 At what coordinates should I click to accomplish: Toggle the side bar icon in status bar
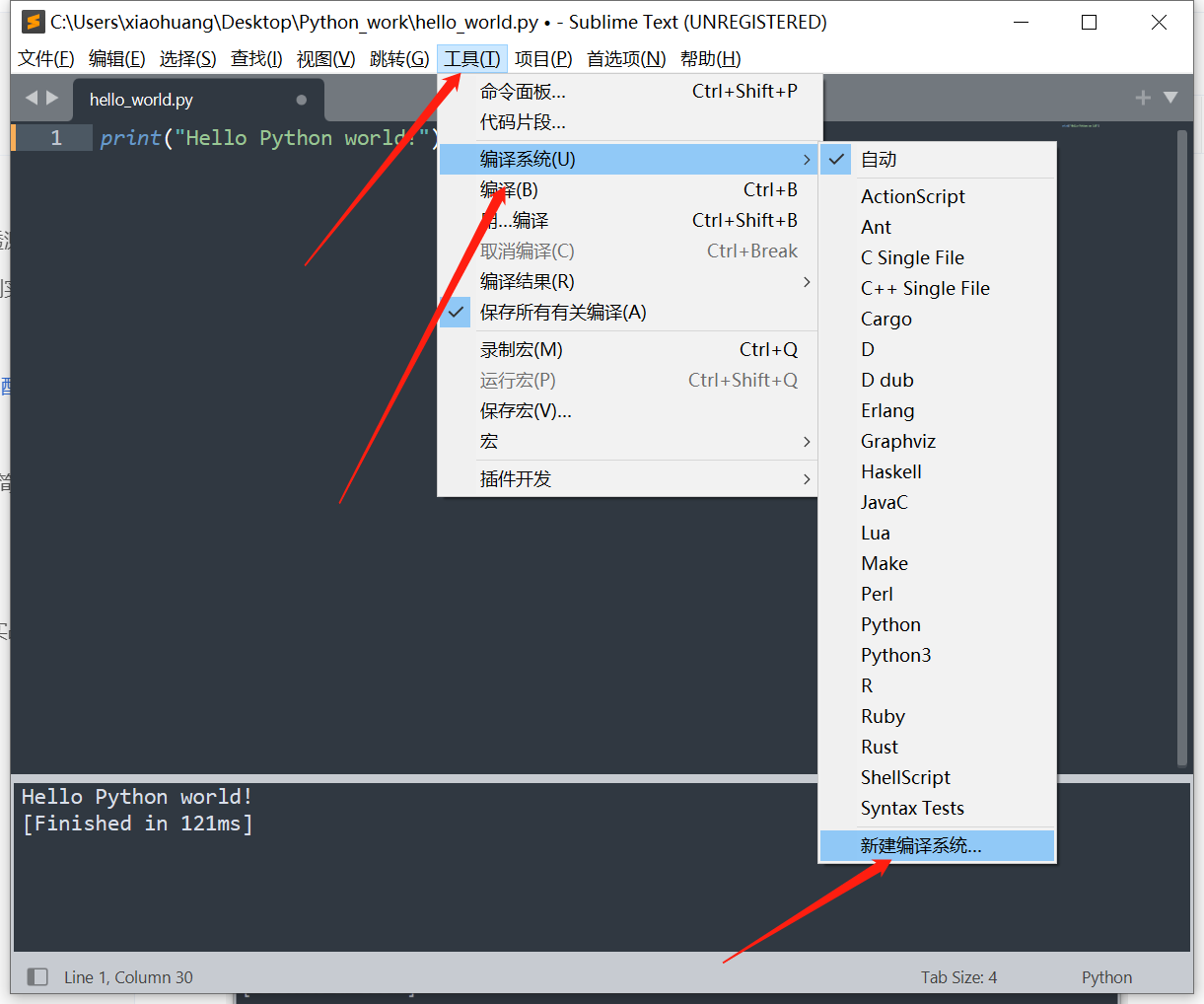pyautogui.click(x=37, y=976)
